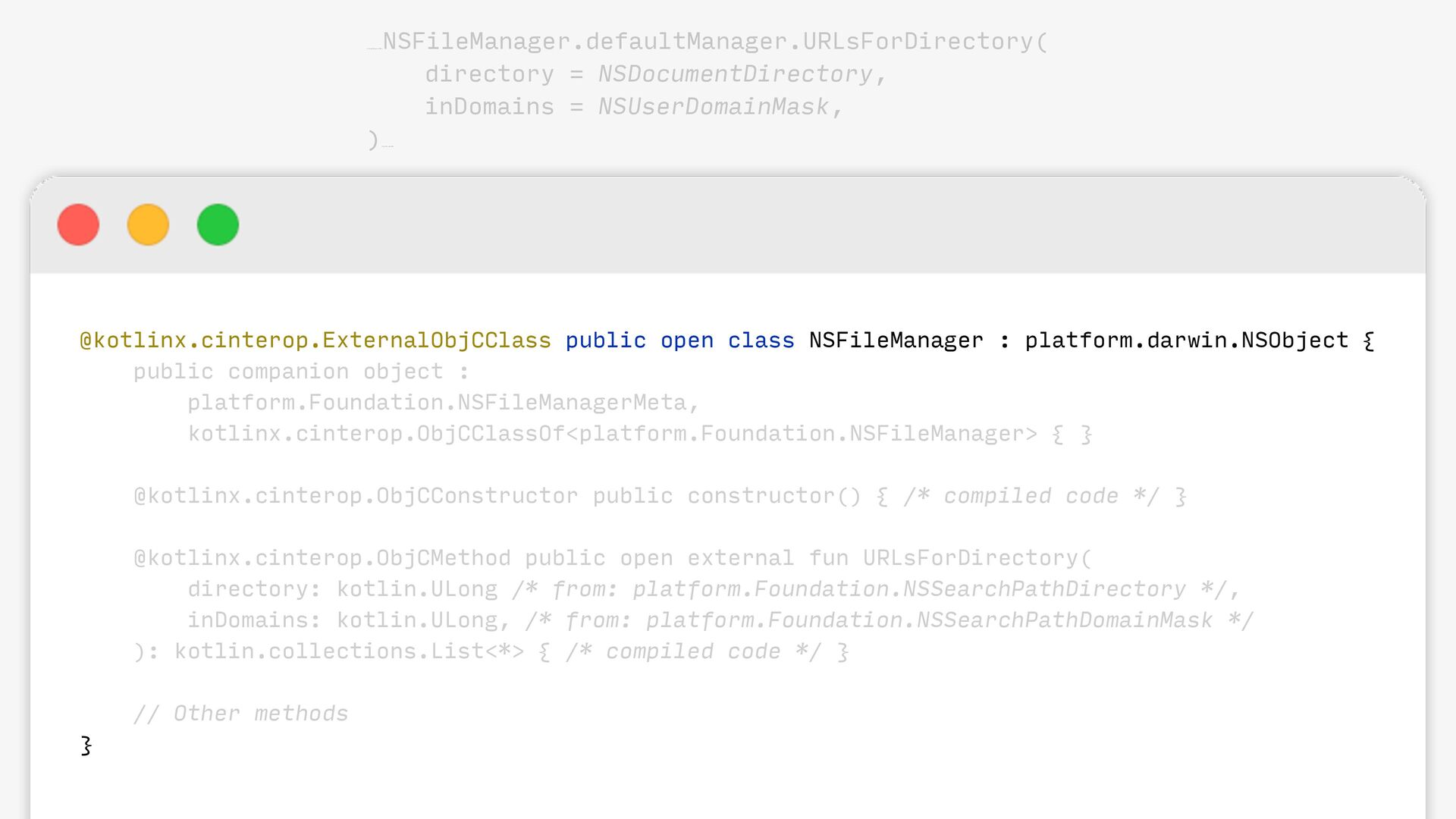The width and height of the screenshot is (1456, 819).
Task: Click the @kotlinx.cinterop.ExternalObjCClass annotation
Action: point(315,340)
